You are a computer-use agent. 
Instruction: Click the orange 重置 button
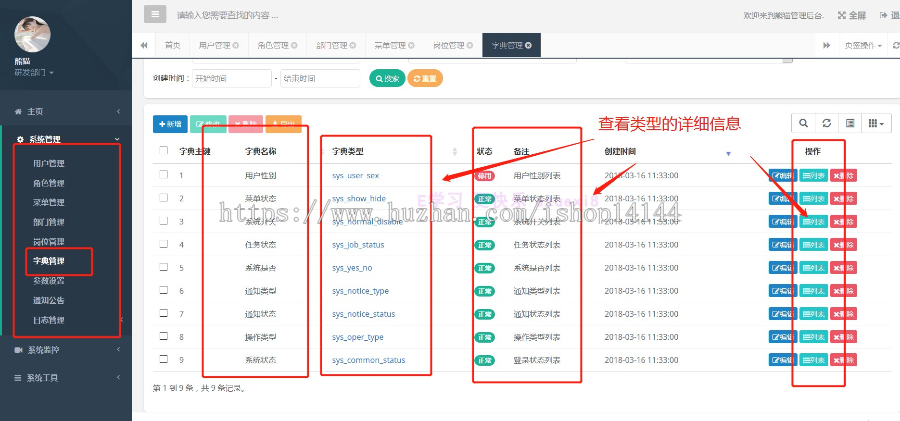[425, 79]
